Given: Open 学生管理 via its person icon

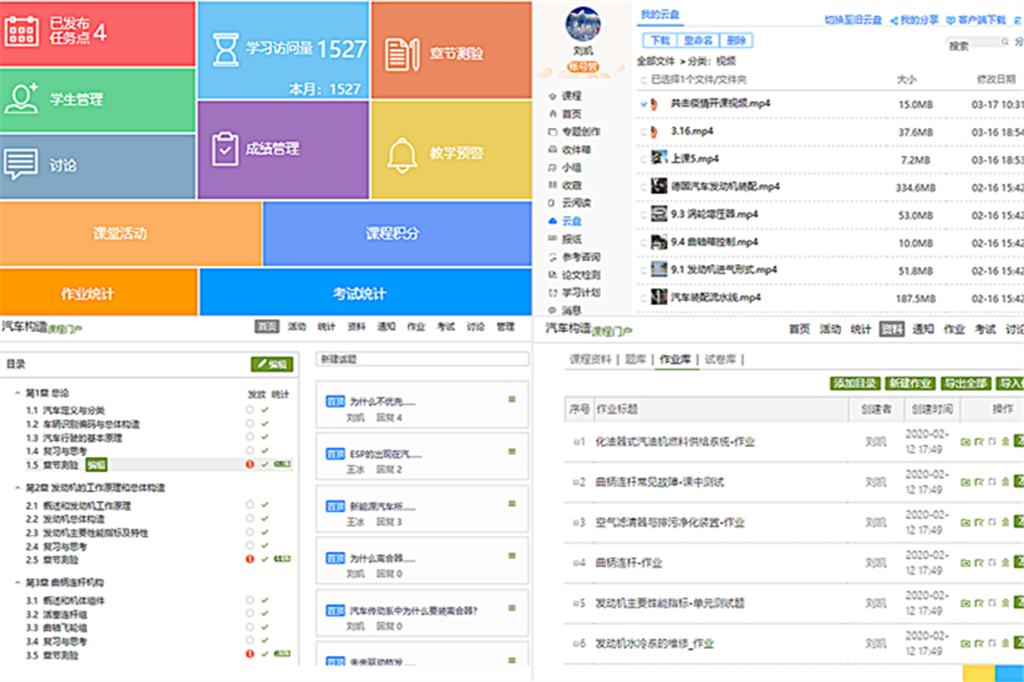Looking at the screenshot, I should click(22, 98).
